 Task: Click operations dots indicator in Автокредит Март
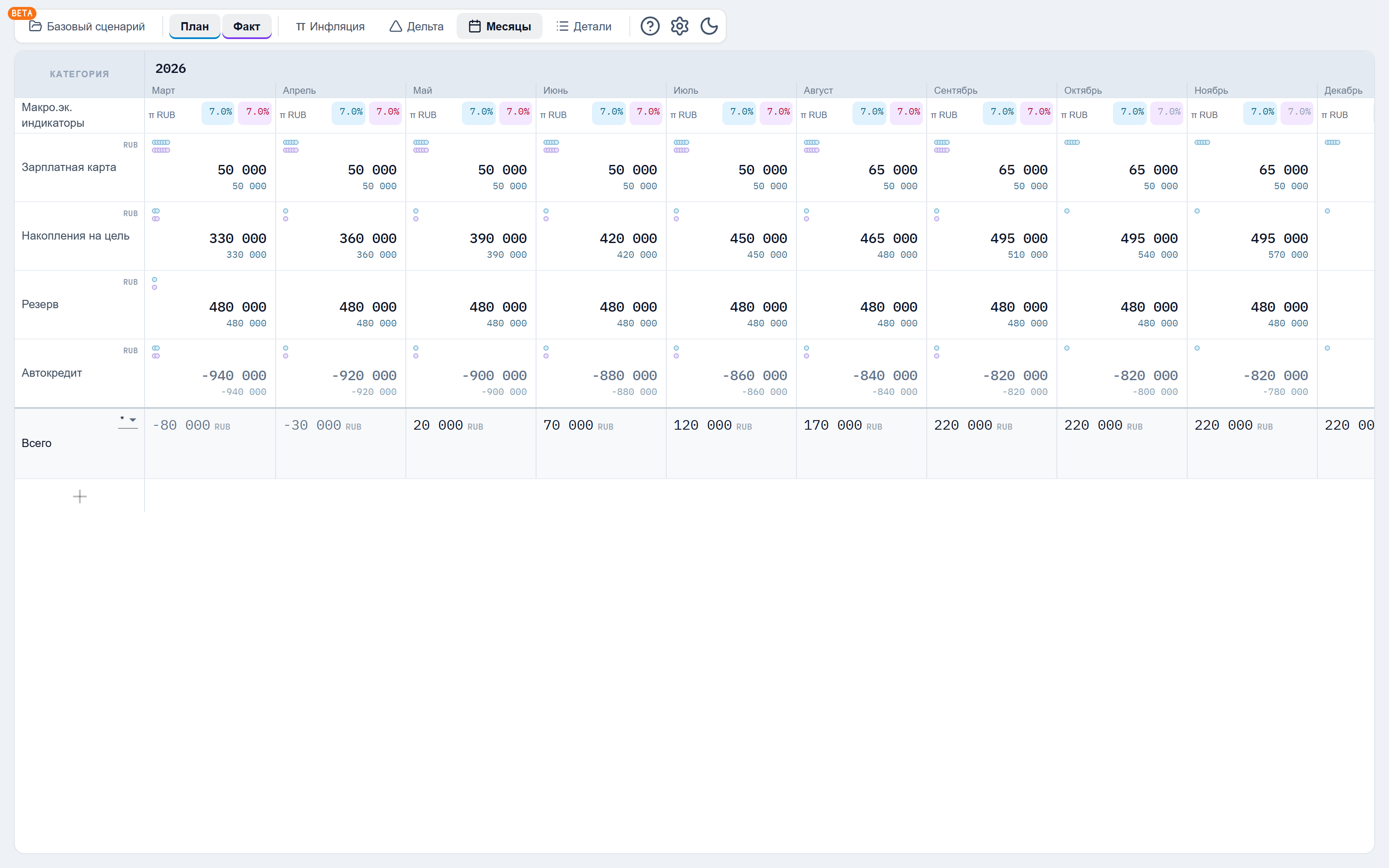coord(155,352)
